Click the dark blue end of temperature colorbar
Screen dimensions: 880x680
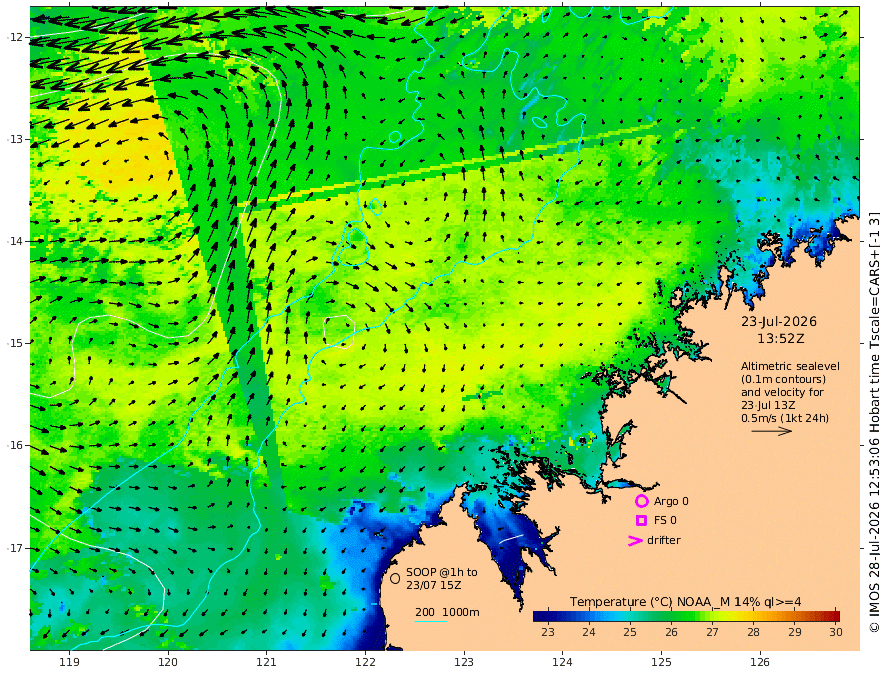(x=540, y=616)
